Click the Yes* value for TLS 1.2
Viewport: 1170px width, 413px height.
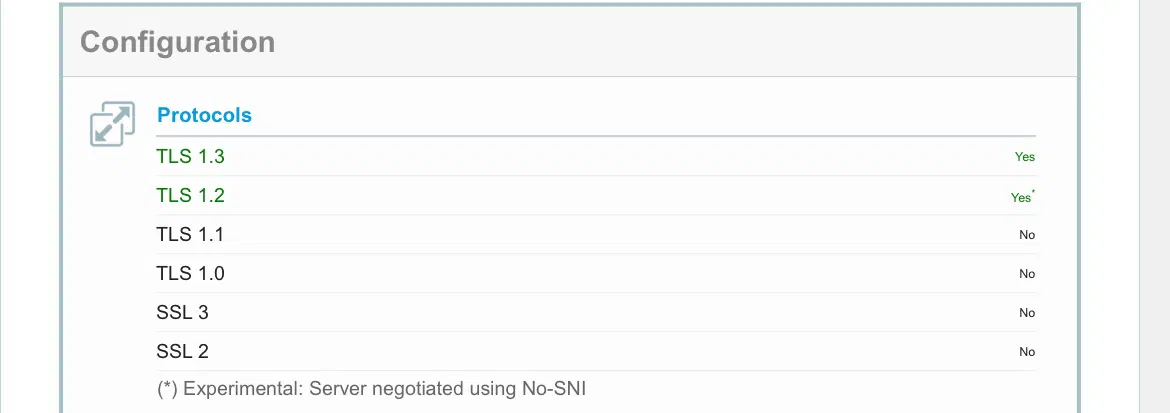point(1020,198)
